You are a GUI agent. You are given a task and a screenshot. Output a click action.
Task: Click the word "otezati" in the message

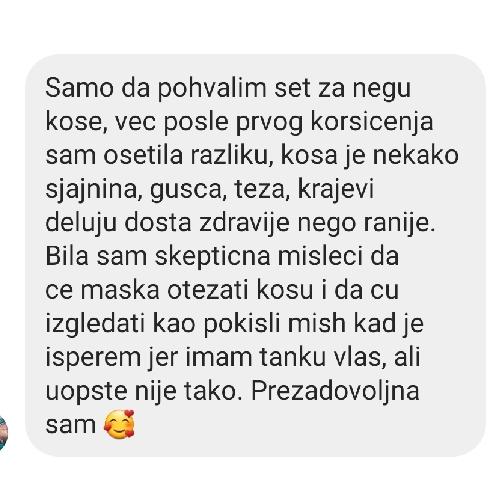tap(208, 290)
